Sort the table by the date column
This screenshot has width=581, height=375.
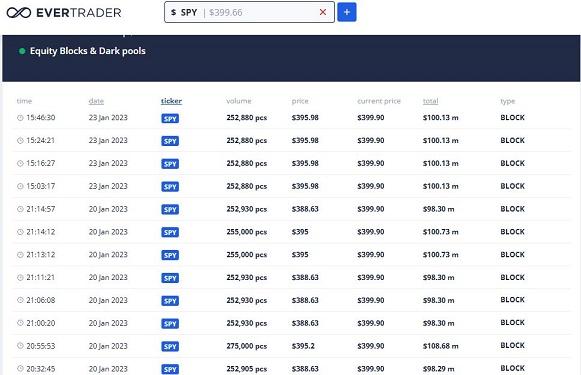(x=96, y=101)
